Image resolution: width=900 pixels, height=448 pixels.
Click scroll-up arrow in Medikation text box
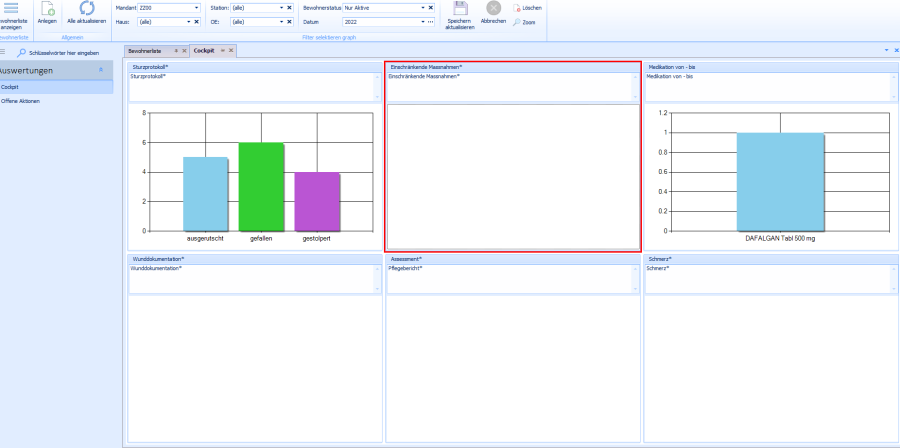coord(893,77)
